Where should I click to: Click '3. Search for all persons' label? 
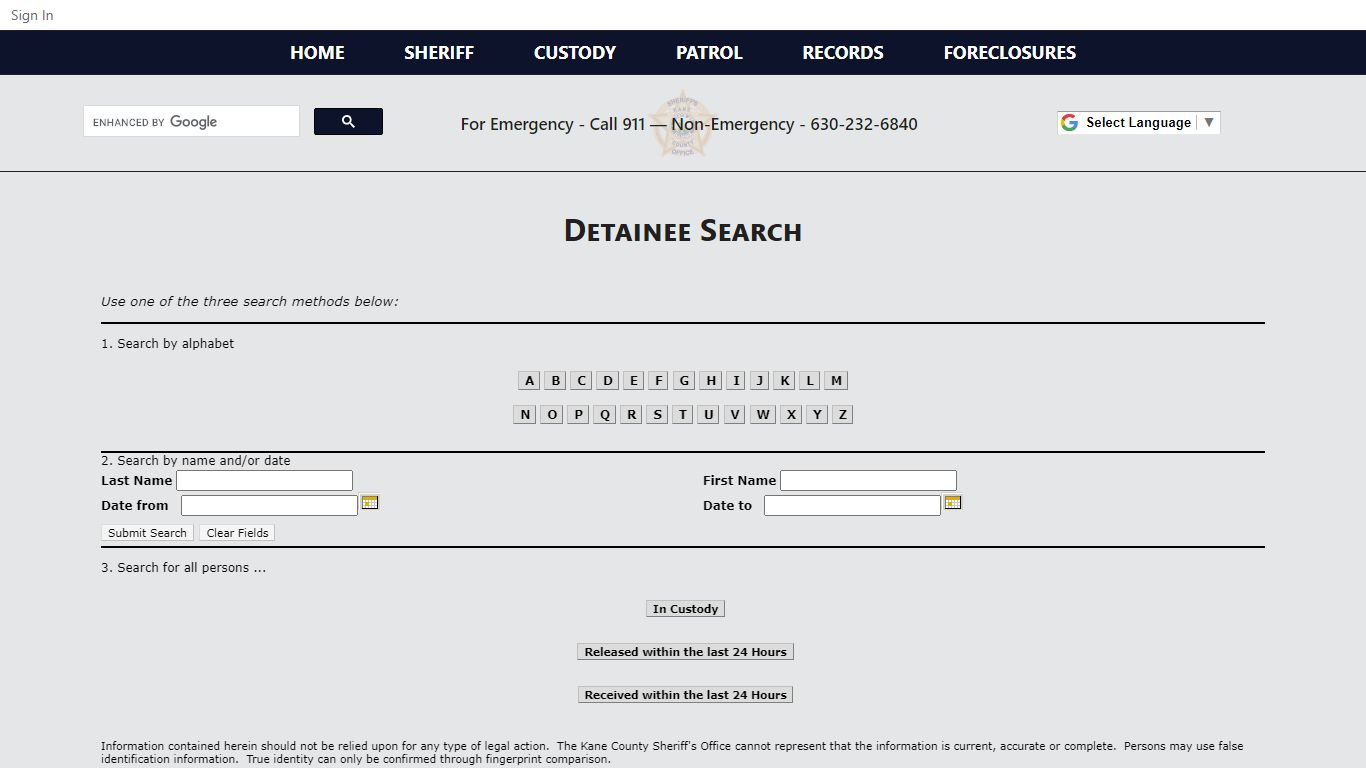[183, 568]
